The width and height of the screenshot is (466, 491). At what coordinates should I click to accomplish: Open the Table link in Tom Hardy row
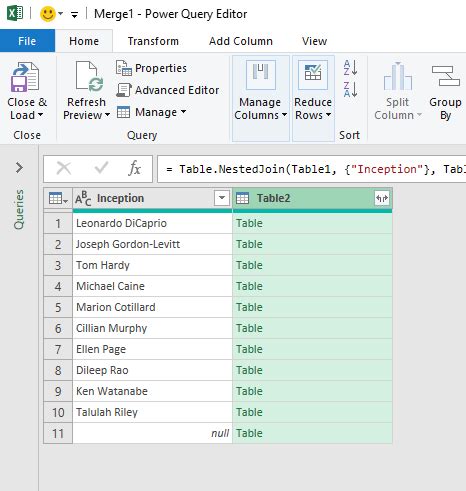[x=249, y=265]
